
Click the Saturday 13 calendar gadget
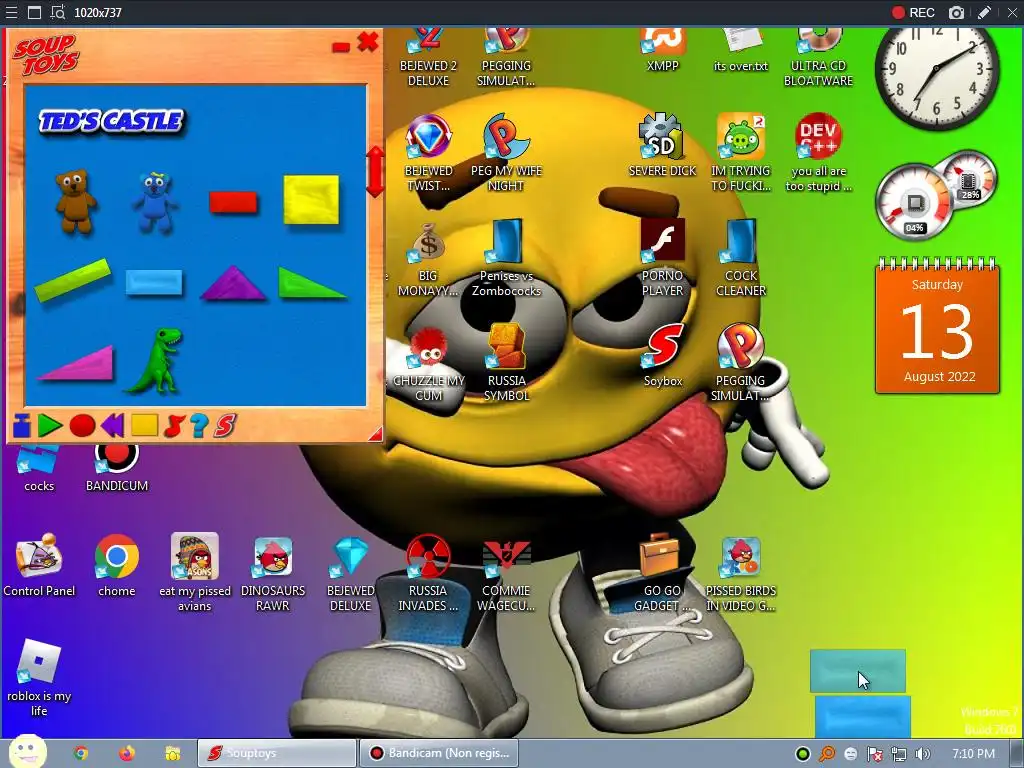[937, 327]
